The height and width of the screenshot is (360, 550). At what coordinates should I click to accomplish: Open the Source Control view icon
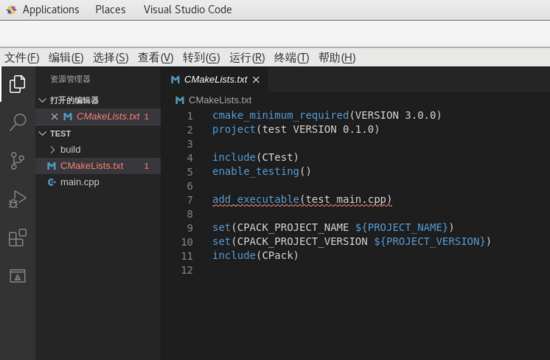coord(17,161)
